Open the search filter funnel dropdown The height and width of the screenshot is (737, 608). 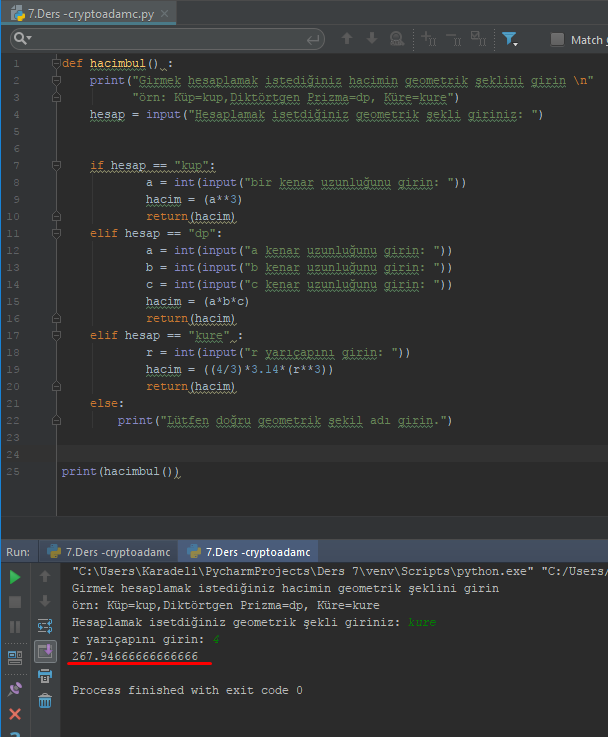(x=511, y=39)
